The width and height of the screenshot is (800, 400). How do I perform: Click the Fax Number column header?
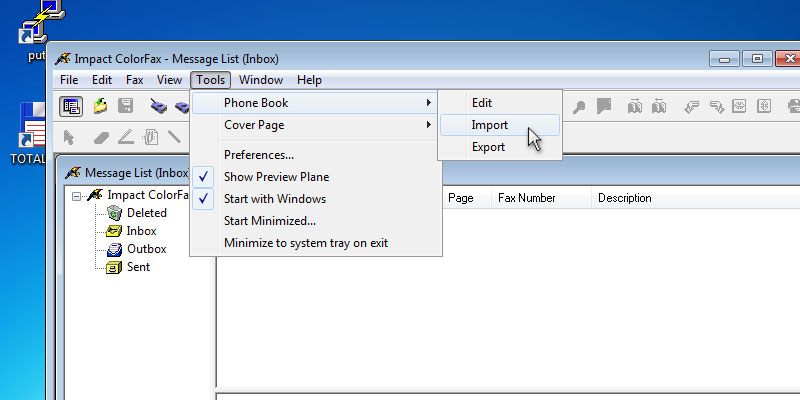click(x=526, y=198)
